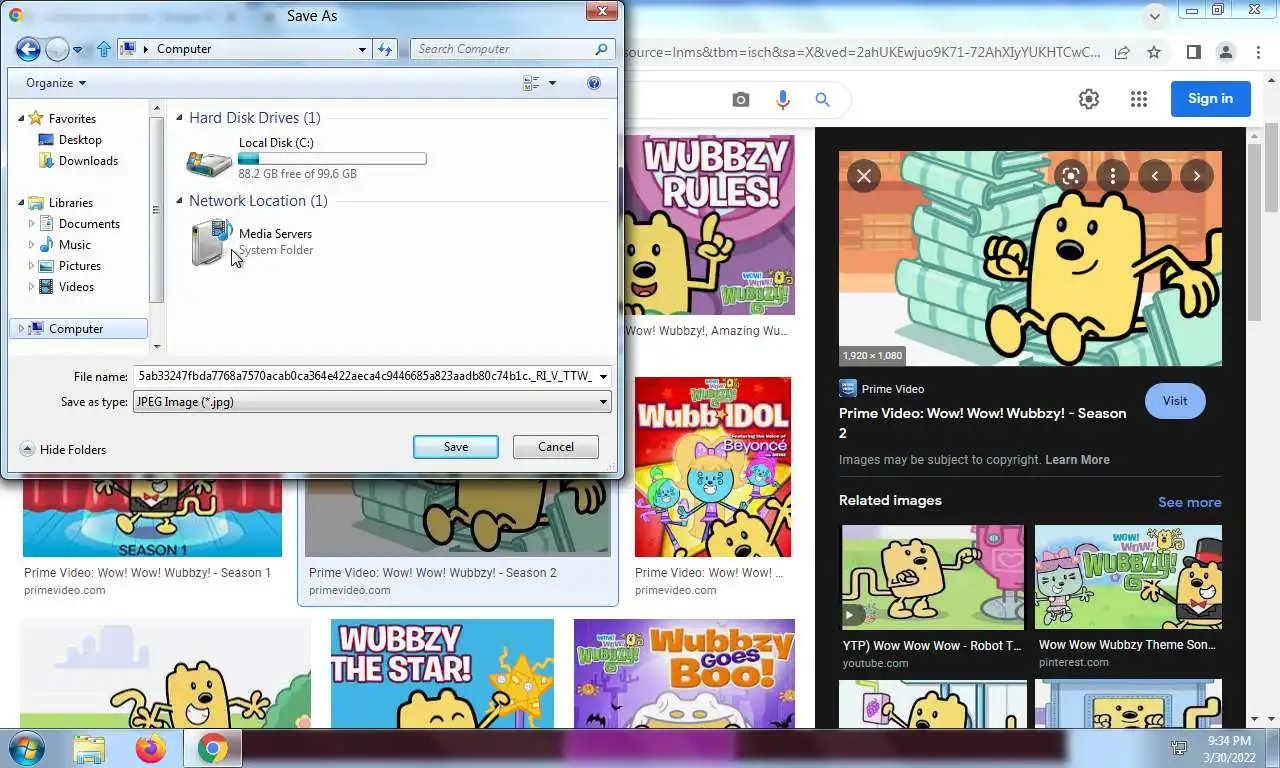1280x768 pixels.
Task: Close the image preview panel
Action: tap(864, 176)
